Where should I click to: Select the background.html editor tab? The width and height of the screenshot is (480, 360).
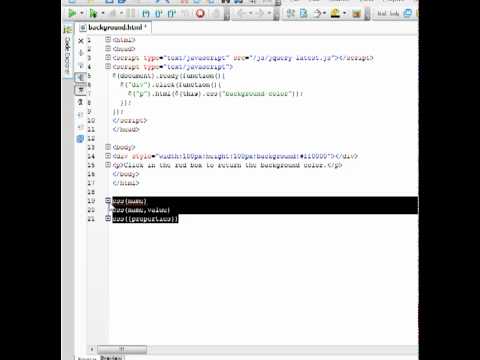[x=113, y=28]
